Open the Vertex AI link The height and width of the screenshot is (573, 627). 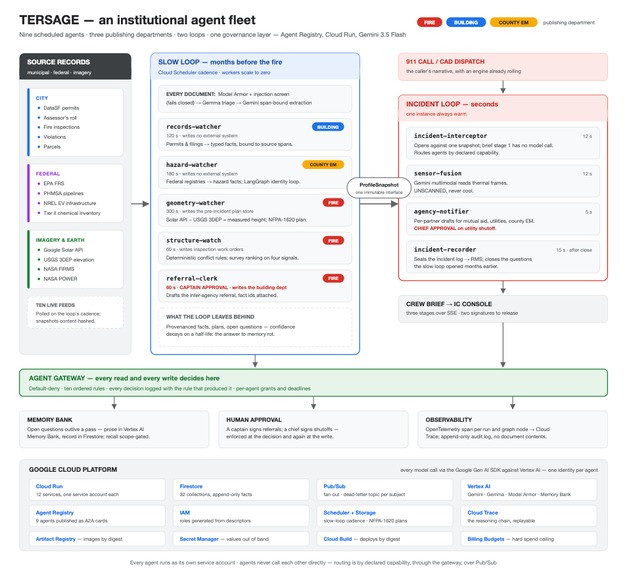(479, 486)
